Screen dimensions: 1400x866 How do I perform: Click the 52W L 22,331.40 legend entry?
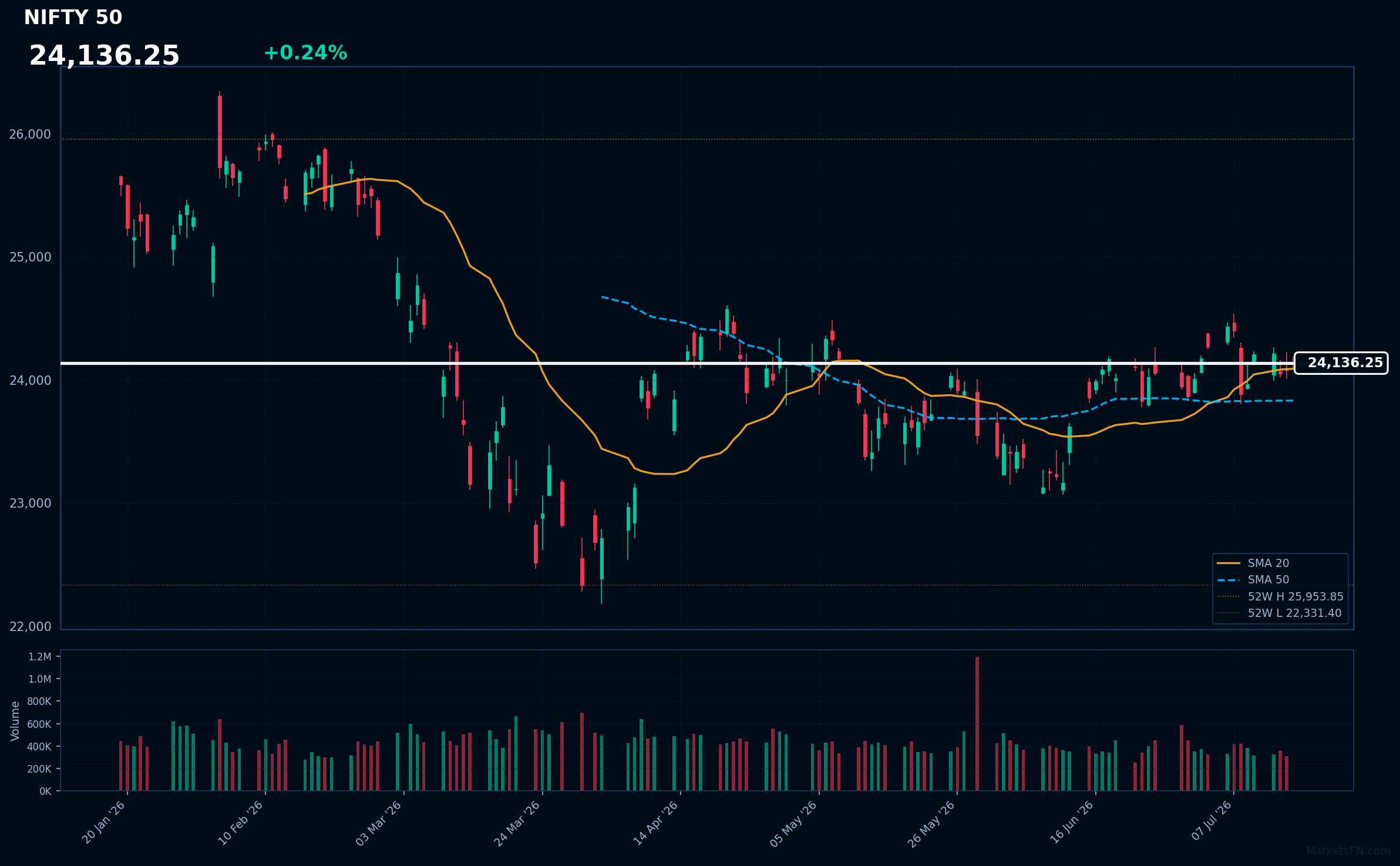click(x=1280, y=613)
